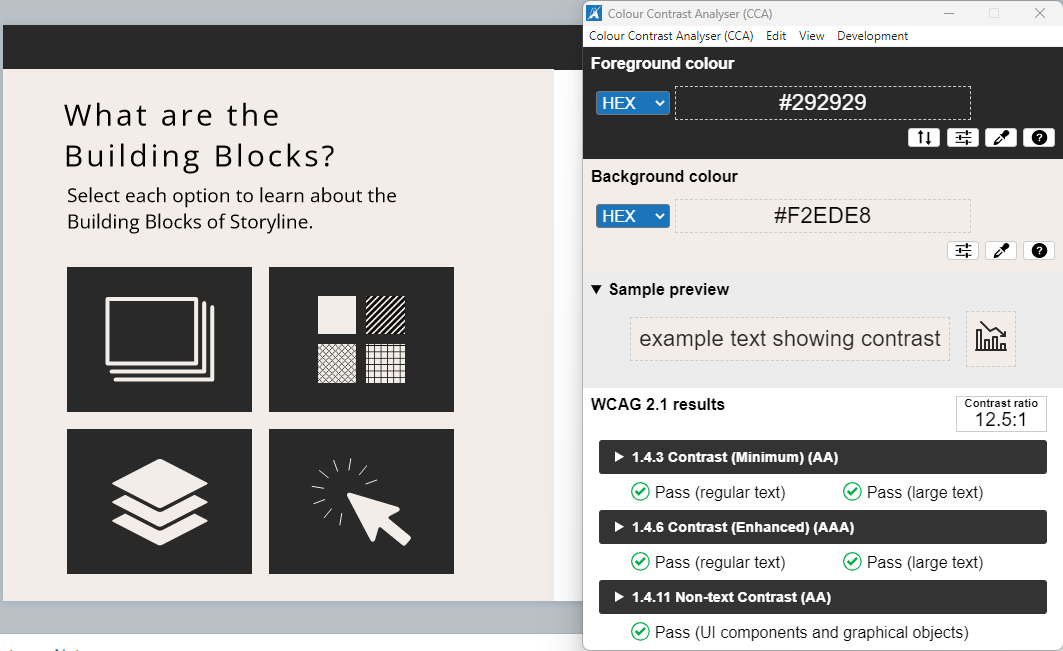Minimize the Colour Contrast Analyser window
1063x651 pixels.
[x=949, y=14]
